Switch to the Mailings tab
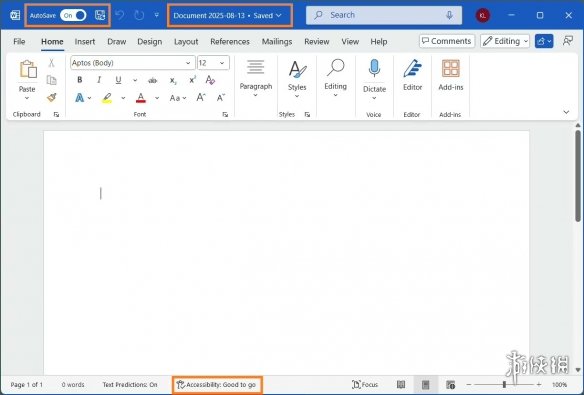This screenshot has width=584, height=395. [277, 42]
